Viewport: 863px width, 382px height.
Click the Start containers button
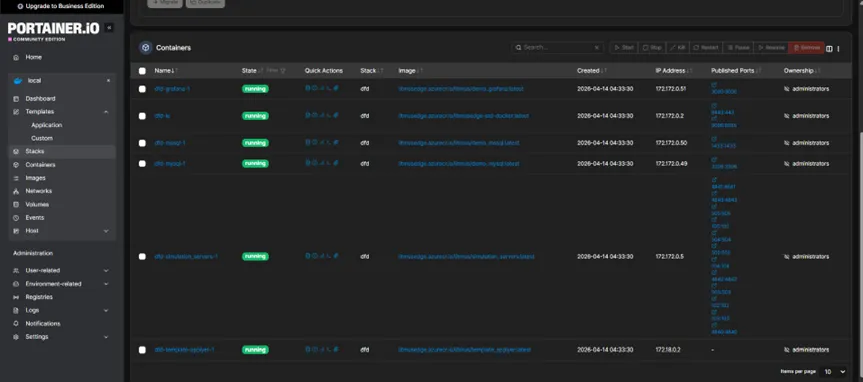point(624,48)
